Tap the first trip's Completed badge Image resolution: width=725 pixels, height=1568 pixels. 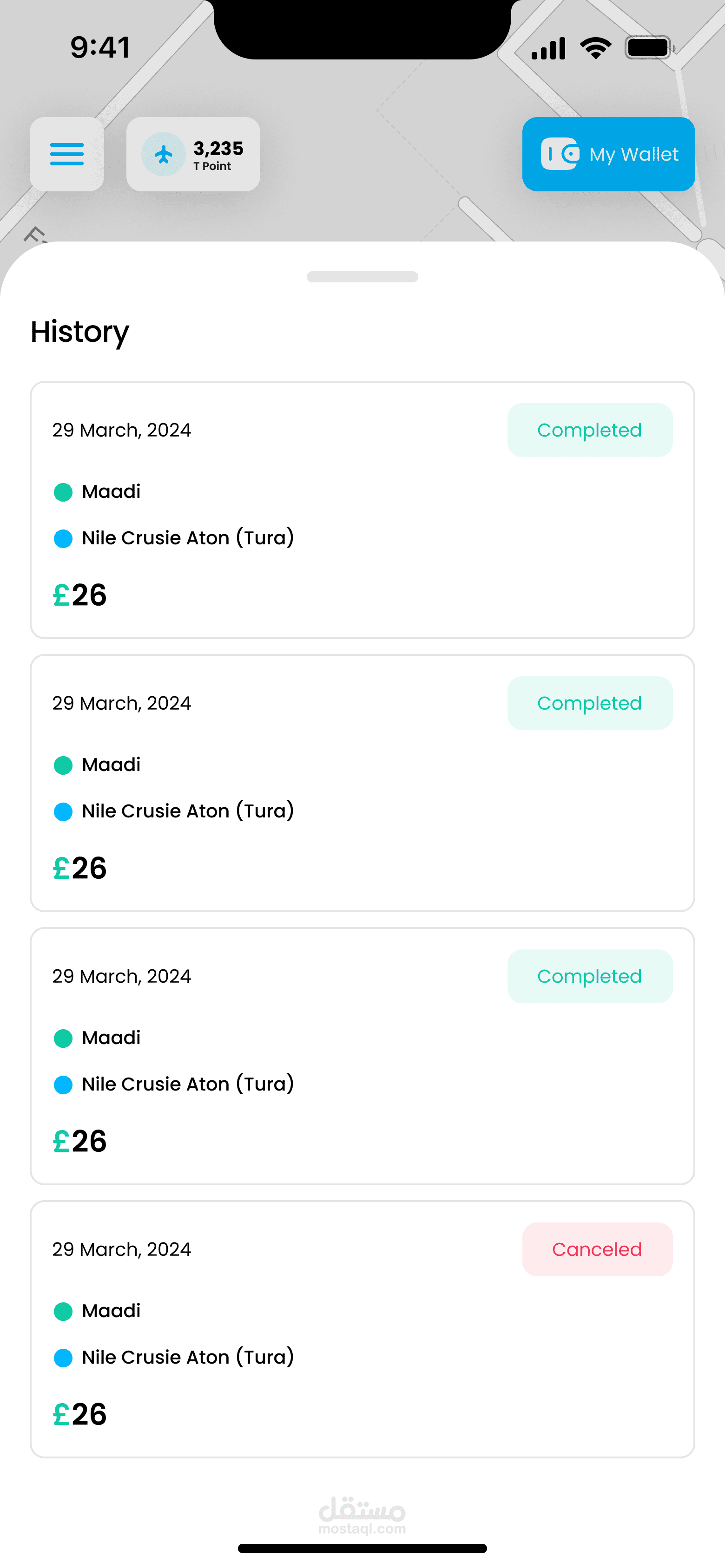pyautogui.click(x=589, y=431)
